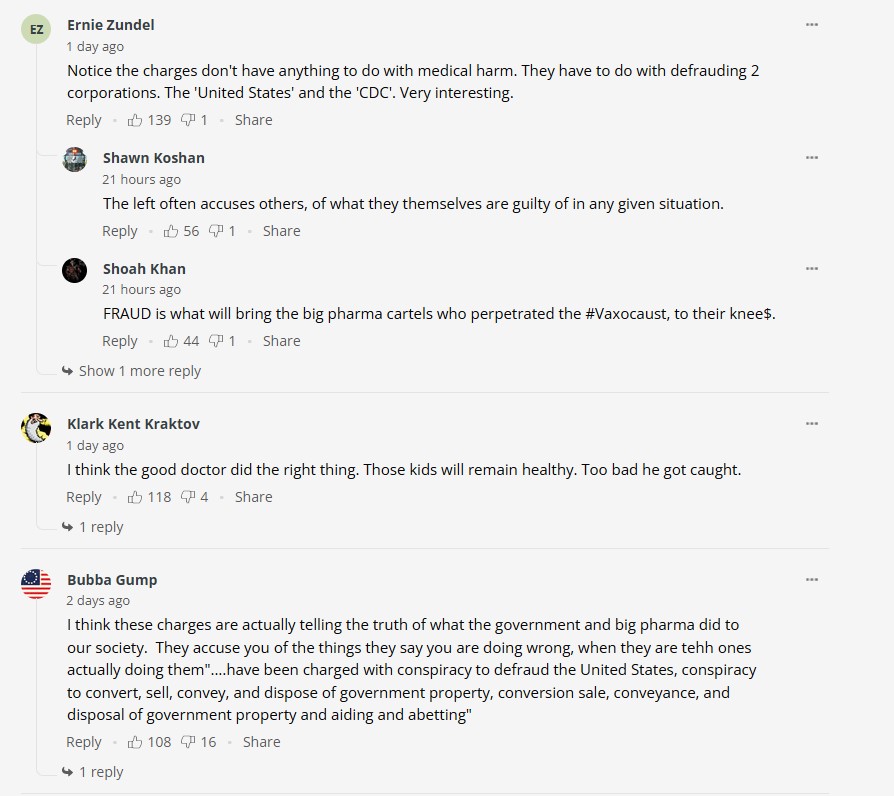Thumbs up Klark Kent Kraktov's comment

pos(136,497)
